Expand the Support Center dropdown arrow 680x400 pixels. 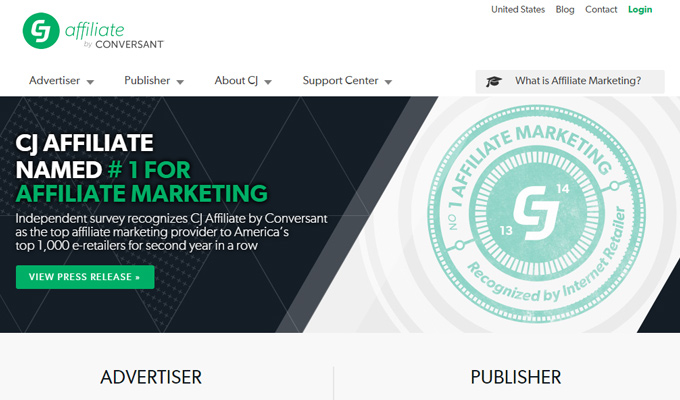click(388, 82)
